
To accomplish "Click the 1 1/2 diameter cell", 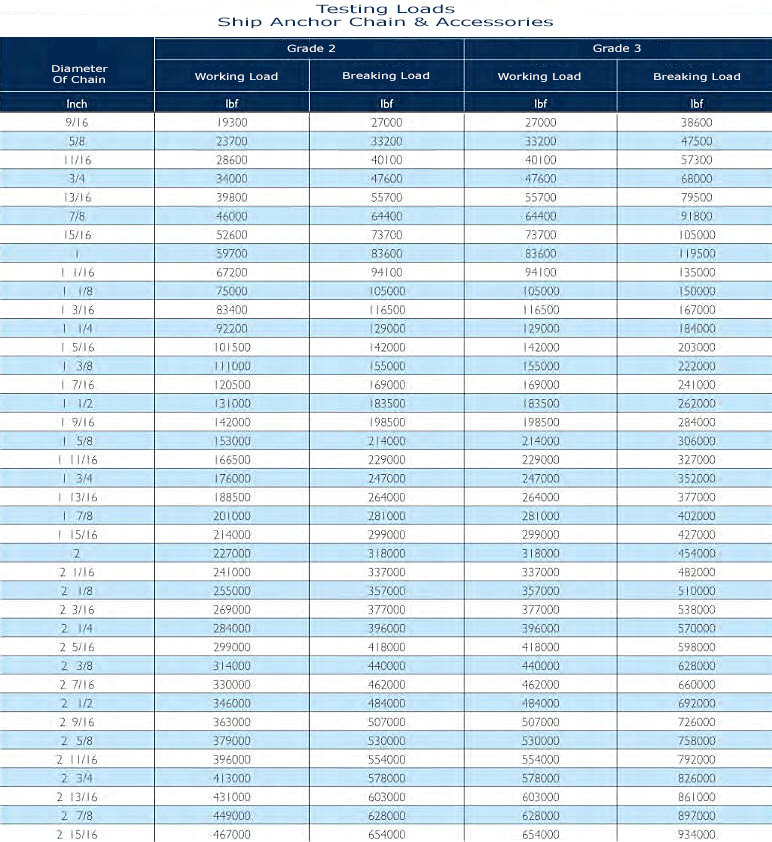I will 78,403.
